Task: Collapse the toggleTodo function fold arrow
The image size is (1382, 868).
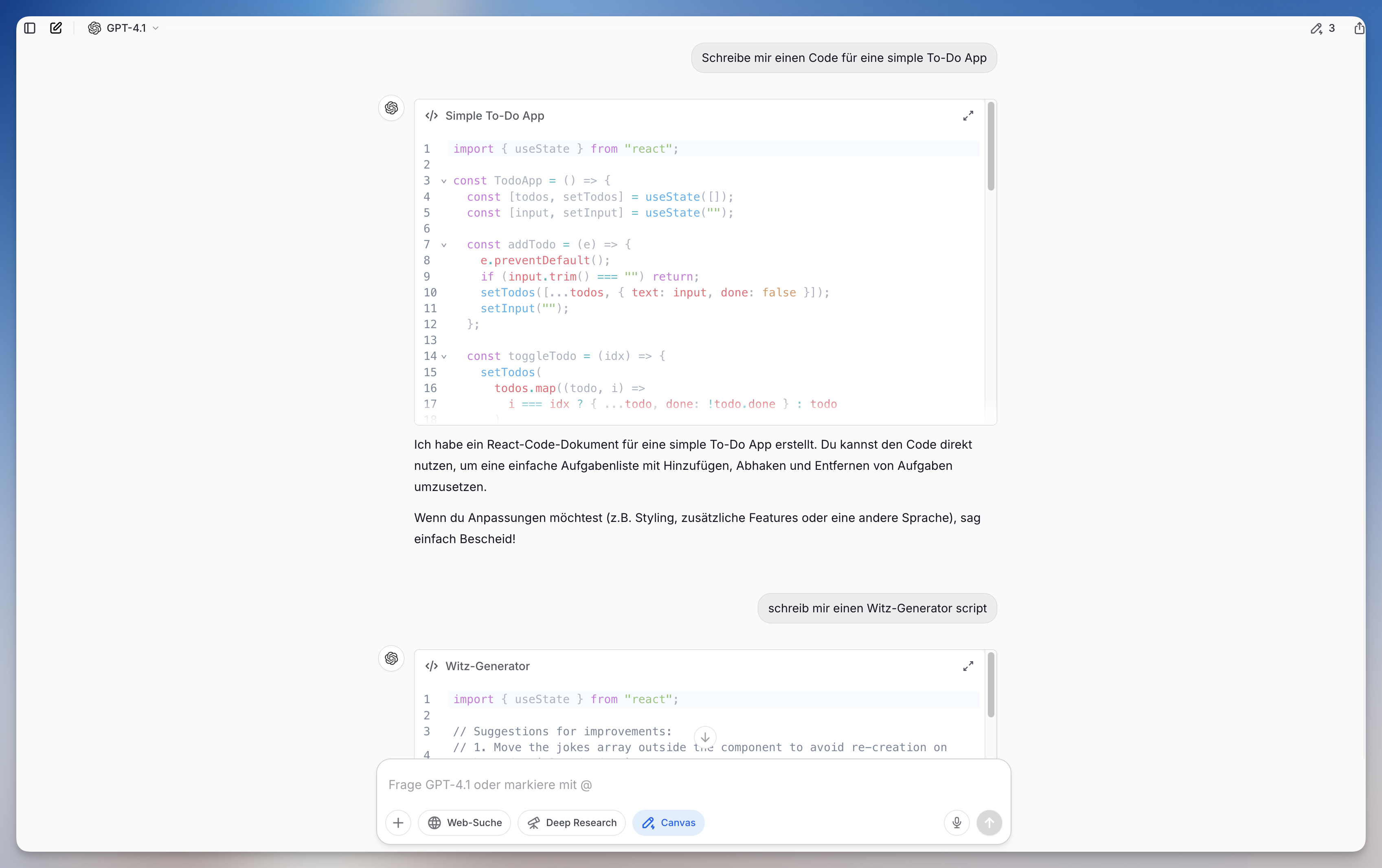Action: point(444,356)
